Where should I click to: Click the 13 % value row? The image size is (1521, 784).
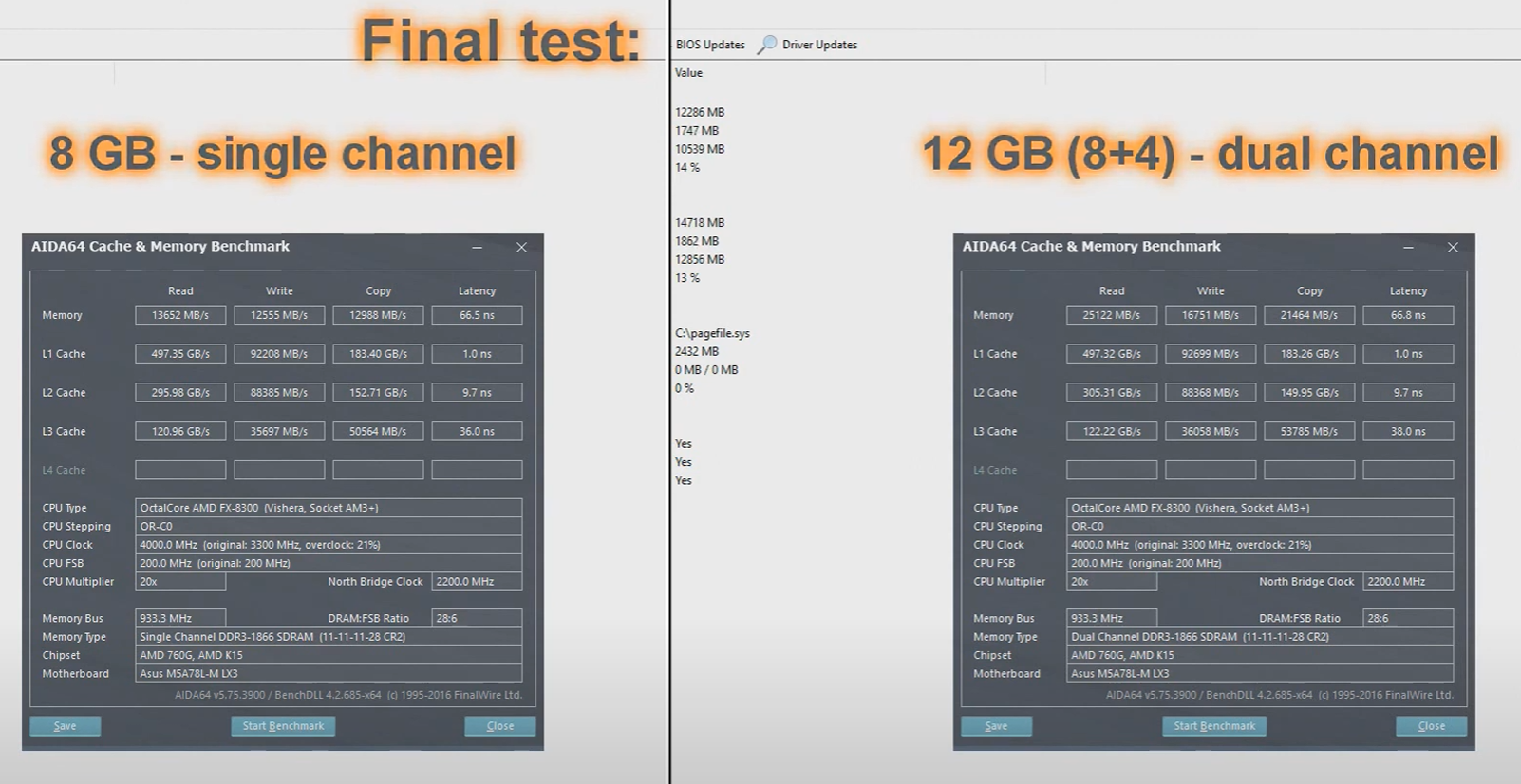coord(687,278)
